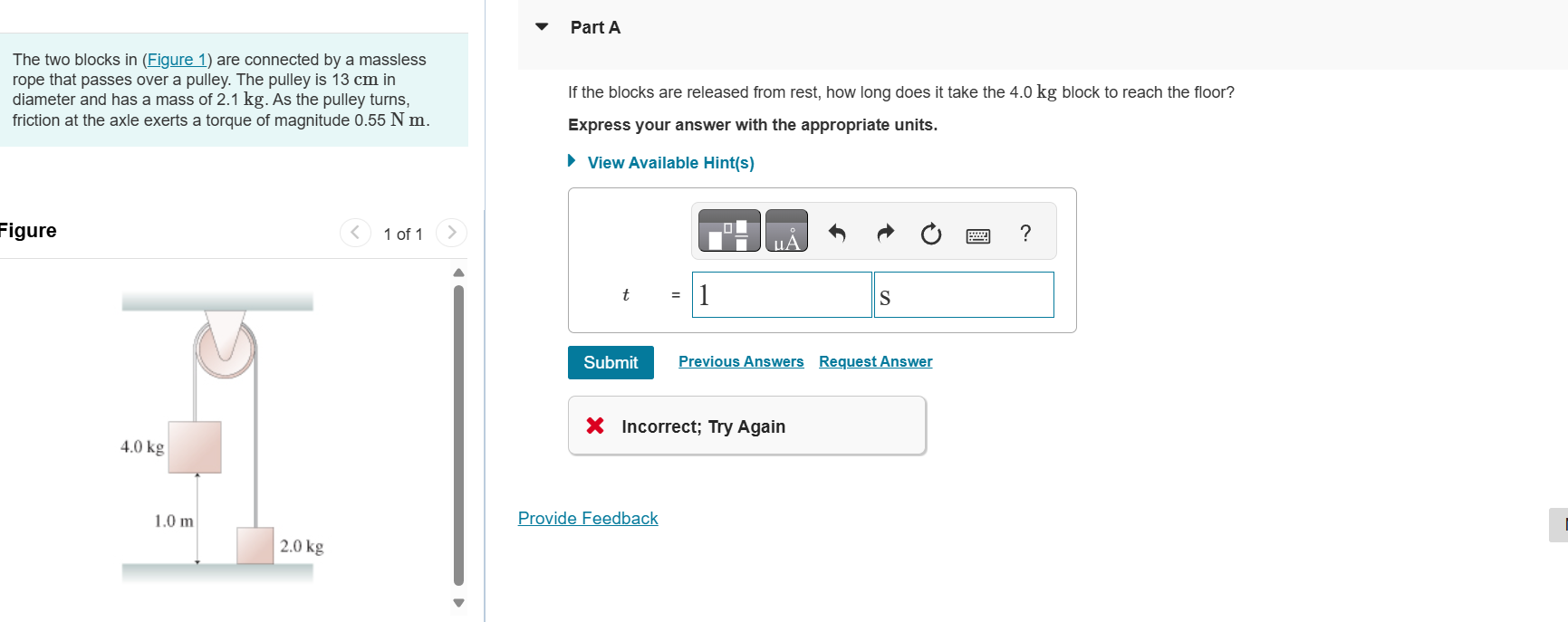Go to next figure arrow

(x=451, y=233)
